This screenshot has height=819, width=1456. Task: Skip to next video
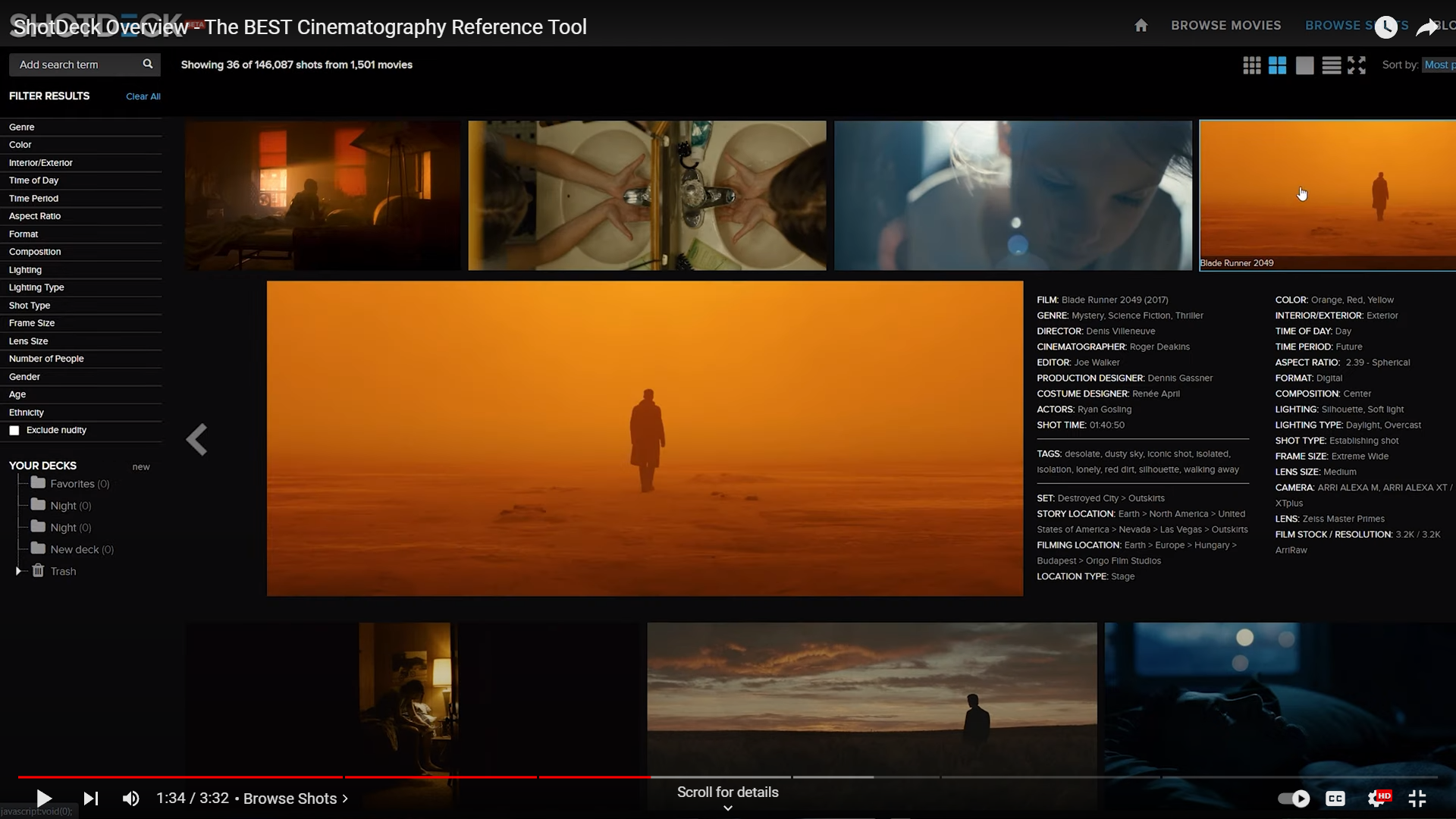[91, 799]
